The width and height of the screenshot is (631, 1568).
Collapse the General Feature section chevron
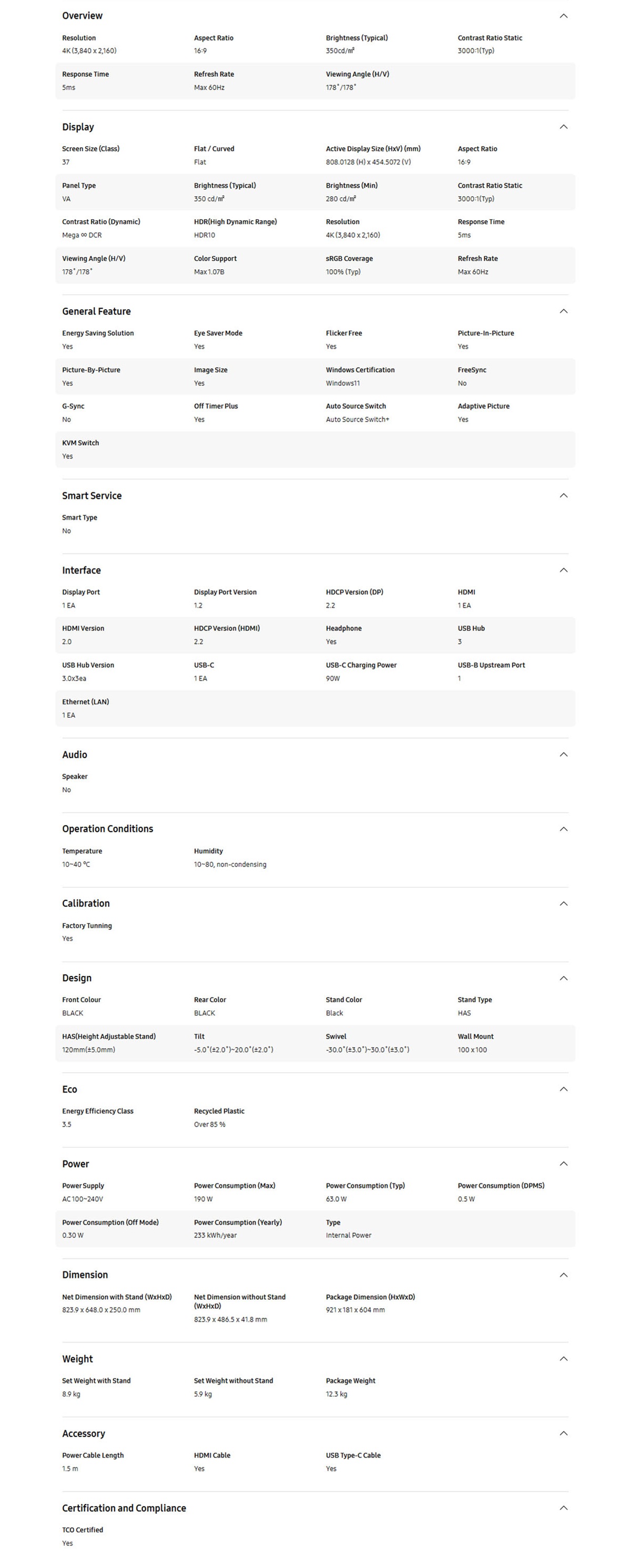click(564, 311)
